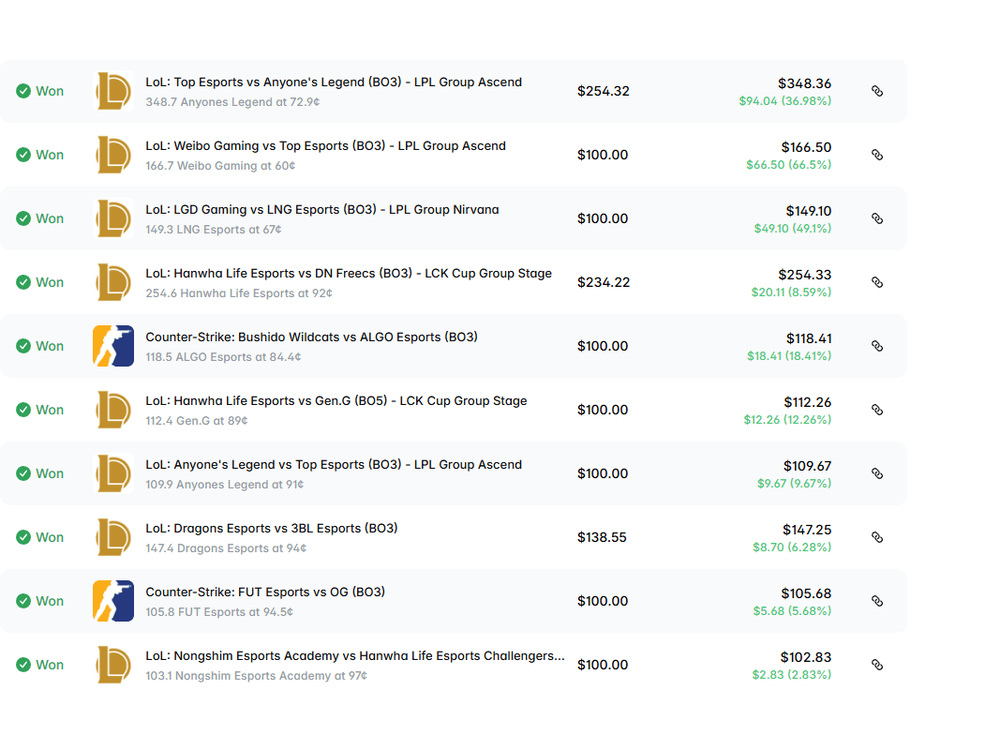Select text '254.6 Hanwha Life Esports at 92¢'
1000x750 pixels.
point(239,293)
